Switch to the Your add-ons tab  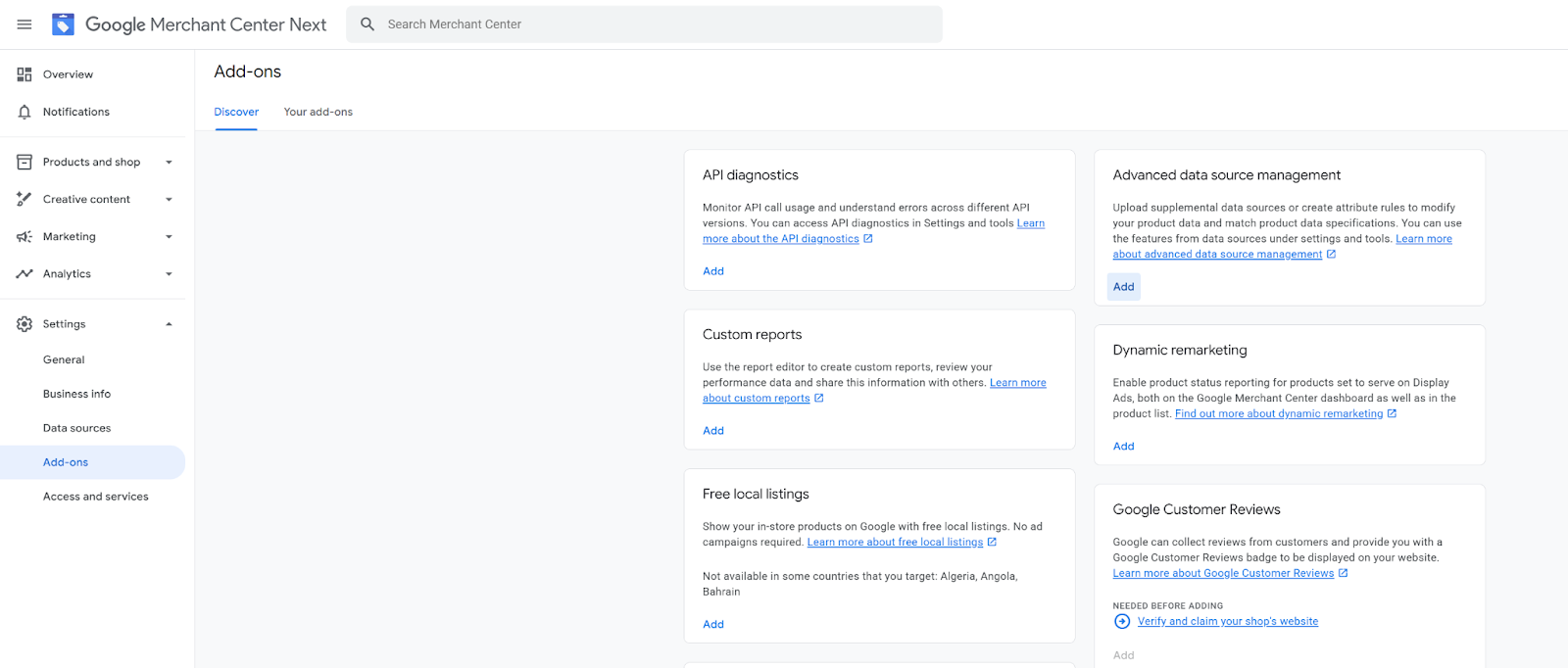[318, 113]
